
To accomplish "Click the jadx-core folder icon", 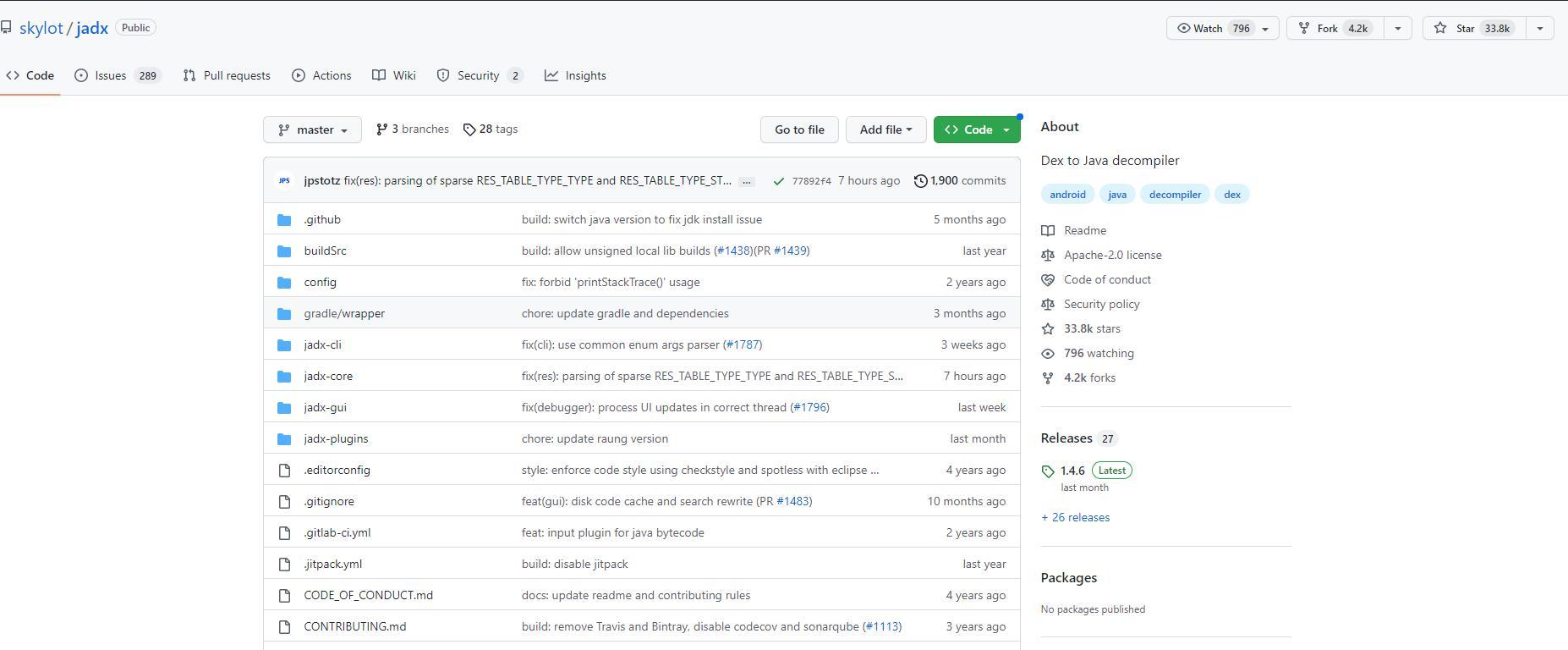I will [284, 376].
